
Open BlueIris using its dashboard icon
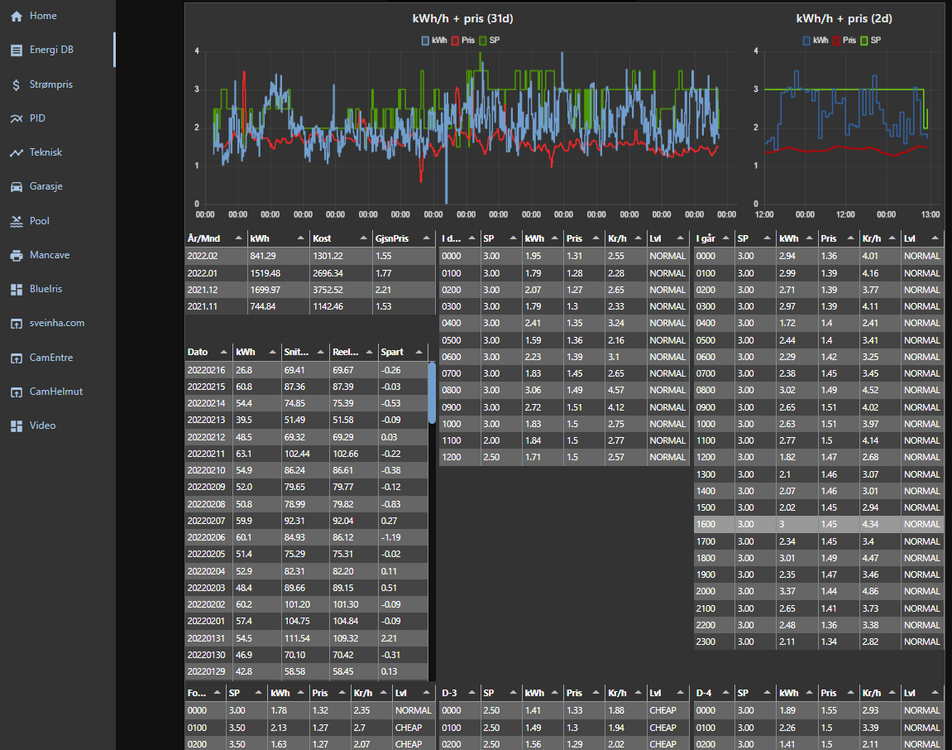16,290
